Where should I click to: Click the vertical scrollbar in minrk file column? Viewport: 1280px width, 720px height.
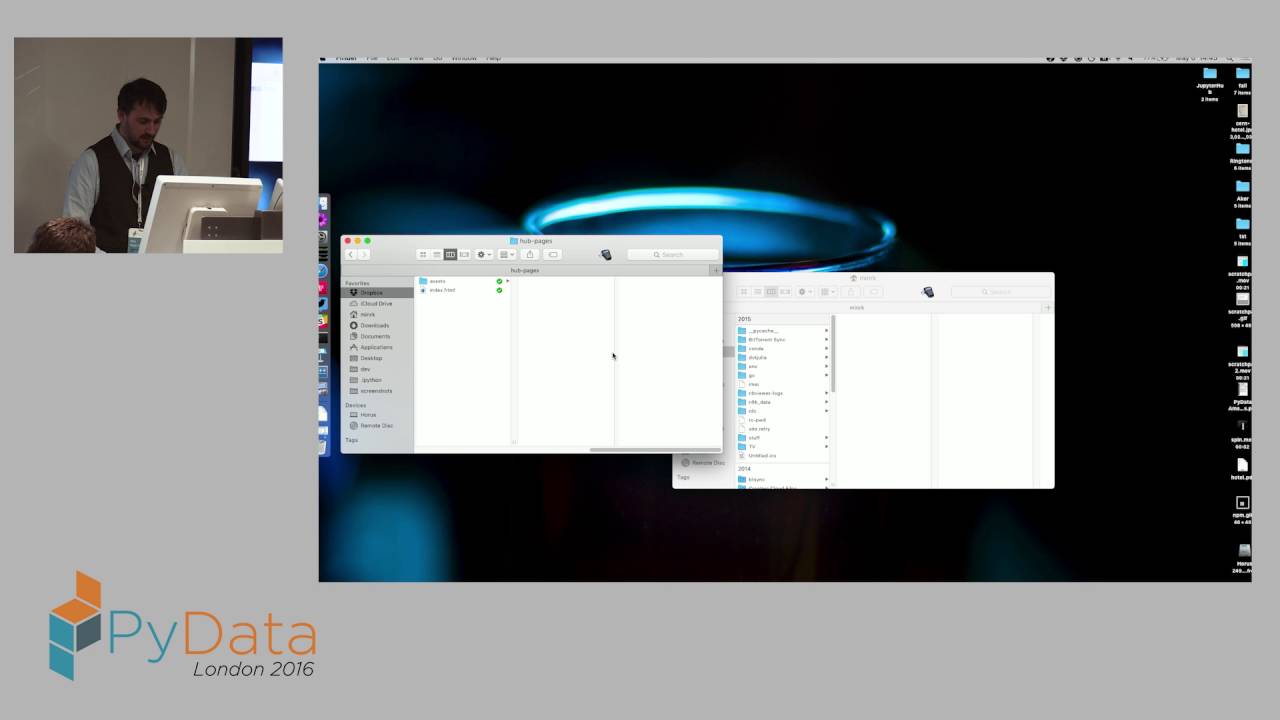pos(833,354)
